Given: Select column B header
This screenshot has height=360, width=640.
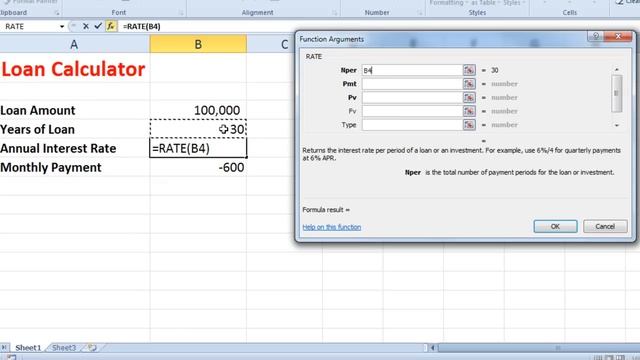Looking at the screenshot, I should pos(198,44).
